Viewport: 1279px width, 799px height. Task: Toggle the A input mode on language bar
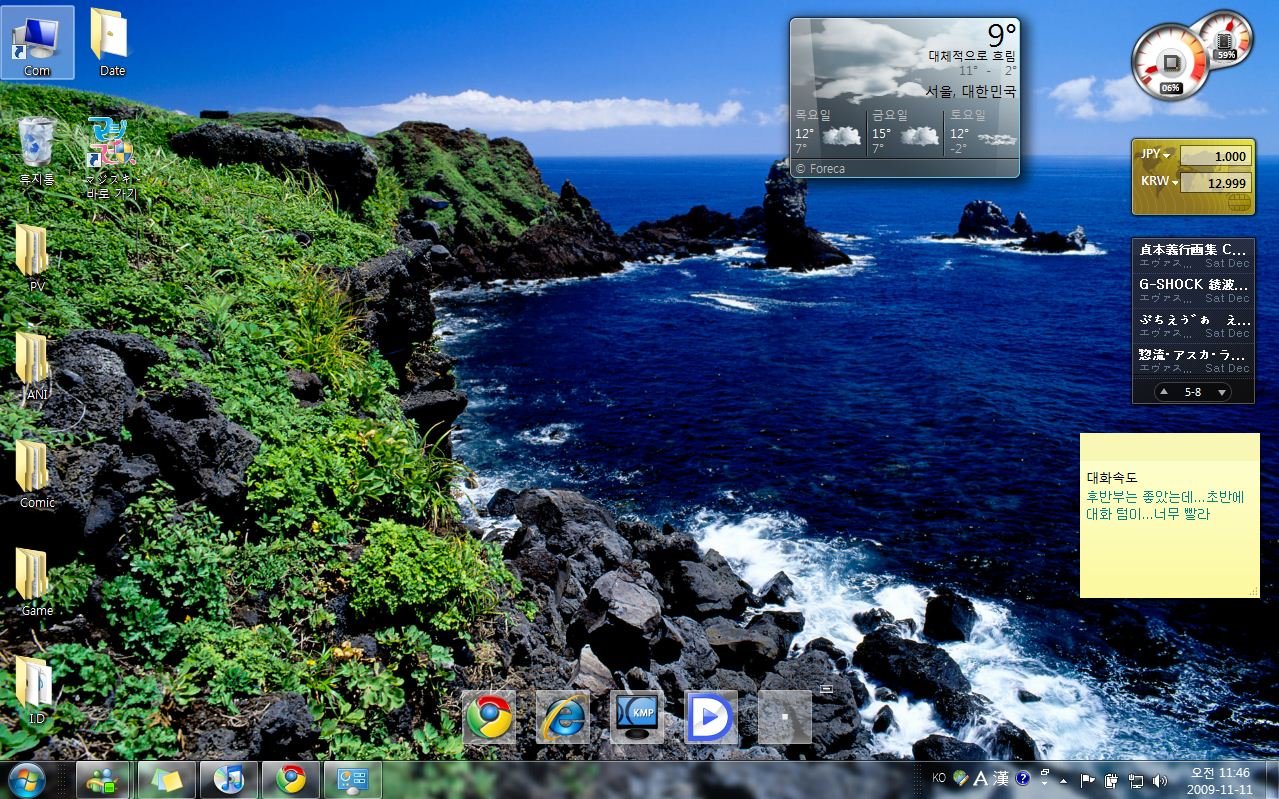tap(981, 778)
